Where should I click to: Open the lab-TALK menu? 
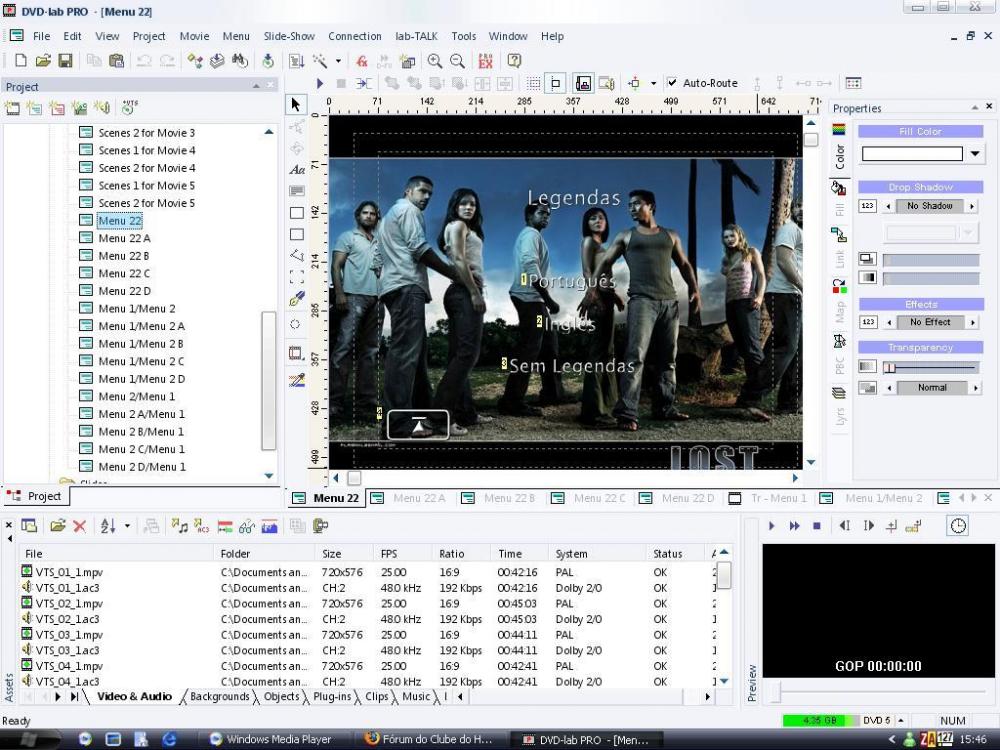point(416,36)
